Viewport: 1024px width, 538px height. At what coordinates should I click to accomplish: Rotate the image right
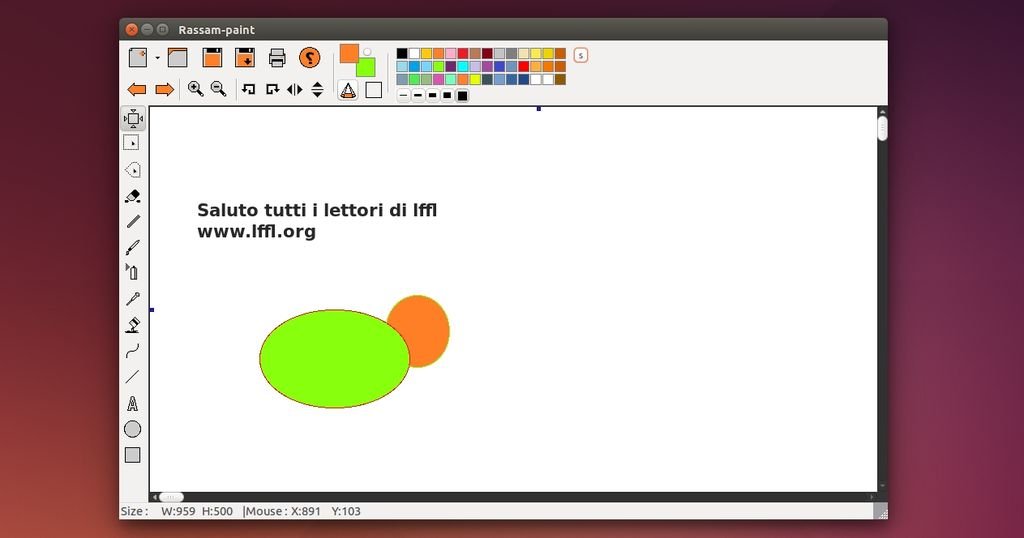click(x=272, y=89)
